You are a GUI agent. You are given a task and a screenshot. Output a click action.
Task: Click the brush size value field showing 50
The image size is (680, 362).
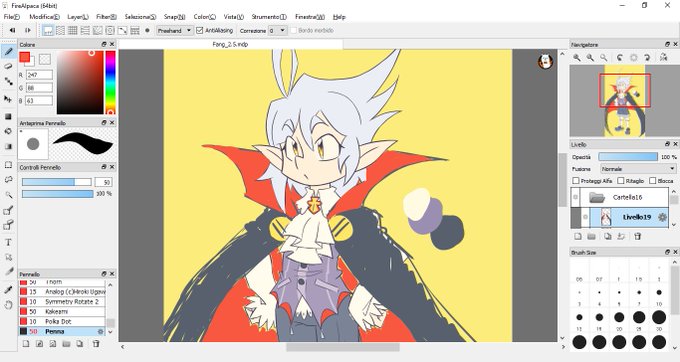click(x=103, y=182)
